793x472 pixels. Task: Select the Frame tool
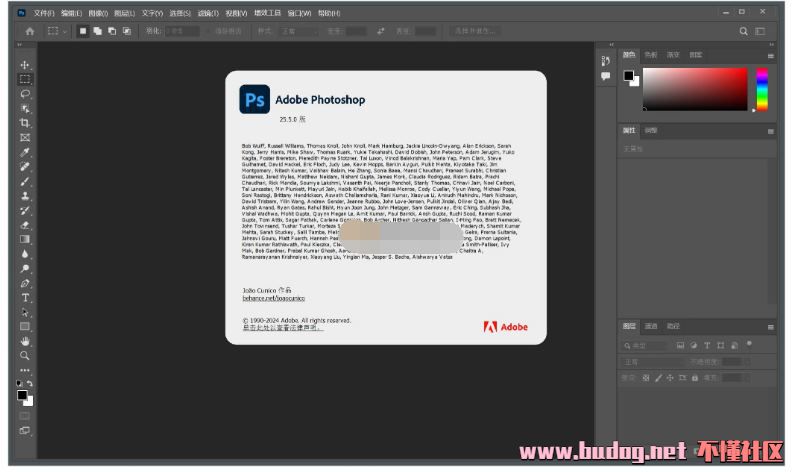coord(25,138)
